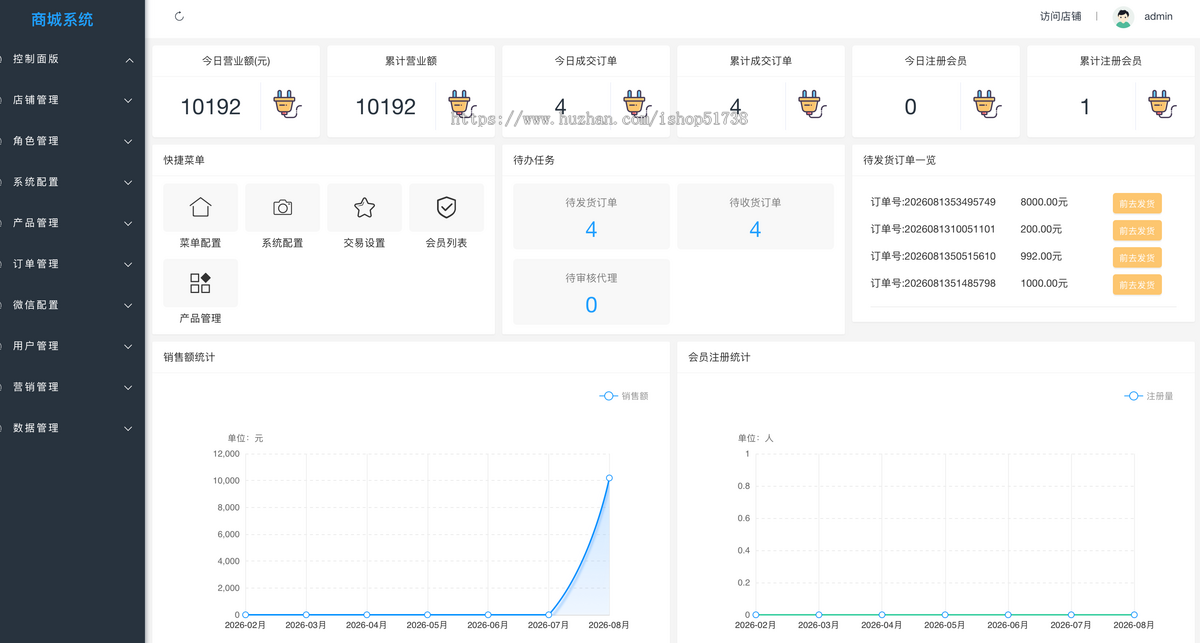Toggle the 注册量 chart legend series
The width and height of the screenshot is (1200, 643).
(1149, 396)
